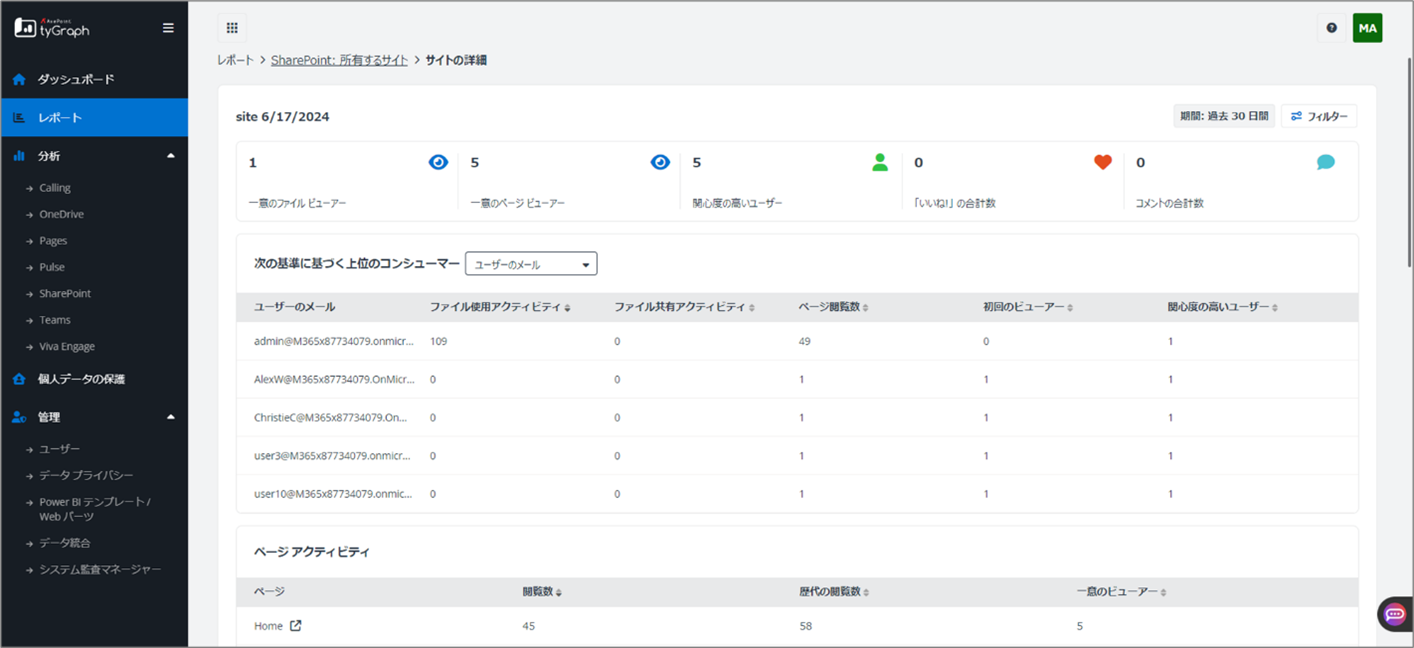Open Pages analytics
The width and height of the screenshot is (1414, 648).
pyautogui.click(x=53, y=241)
